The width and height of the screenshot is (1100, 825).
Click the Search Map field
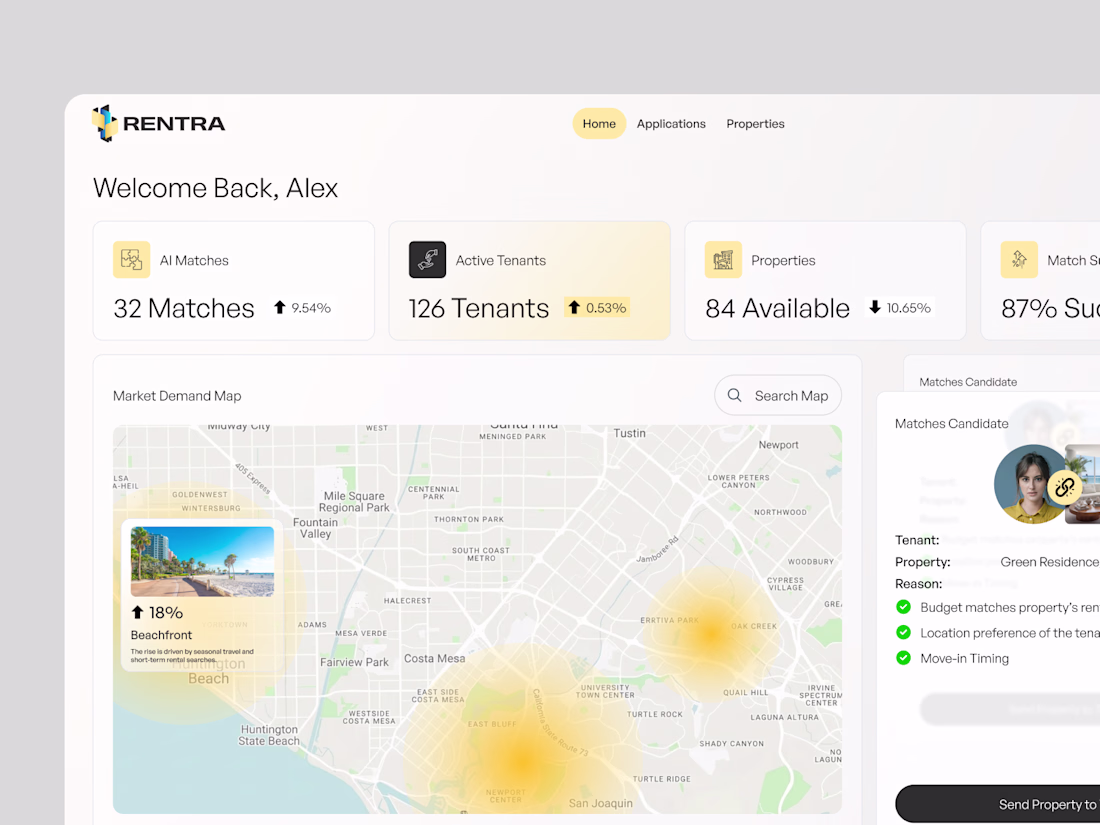[778, 396]
